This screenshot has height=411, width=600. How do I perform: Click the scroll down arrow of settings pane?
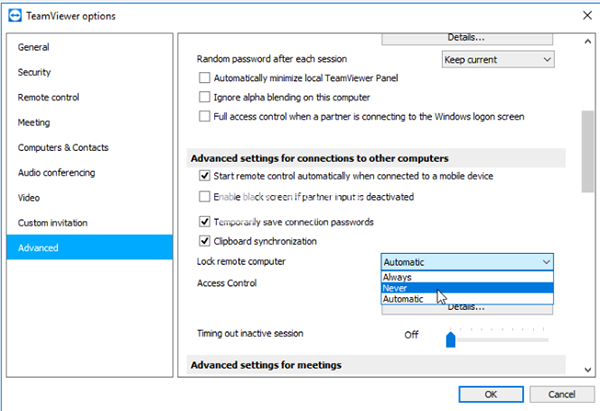[588, 369]
